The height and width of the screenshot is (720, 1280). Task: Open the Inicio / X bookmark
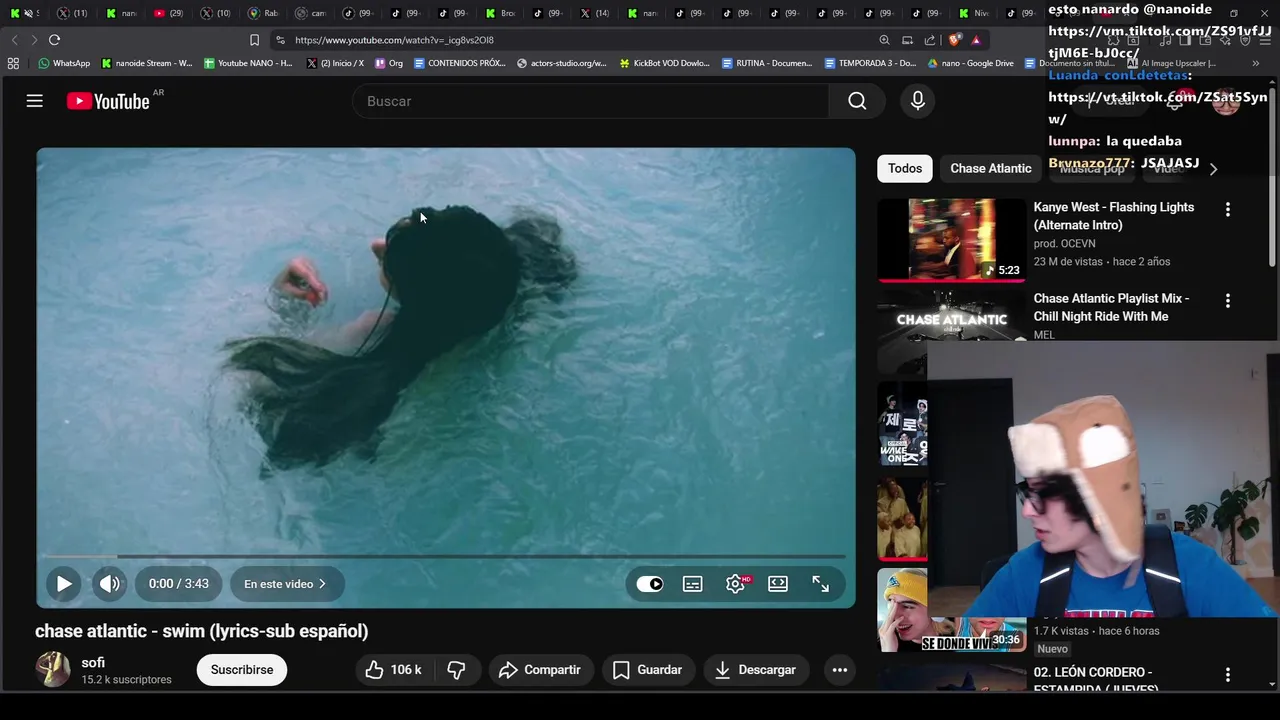coord(335,63)
